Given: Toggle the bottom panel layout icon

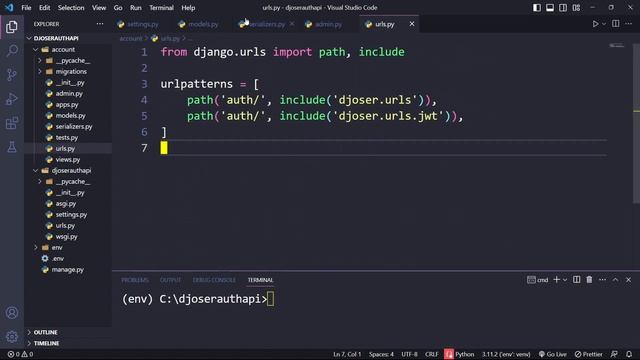Looking at the screenshot, I should click(x=550, y=8).
